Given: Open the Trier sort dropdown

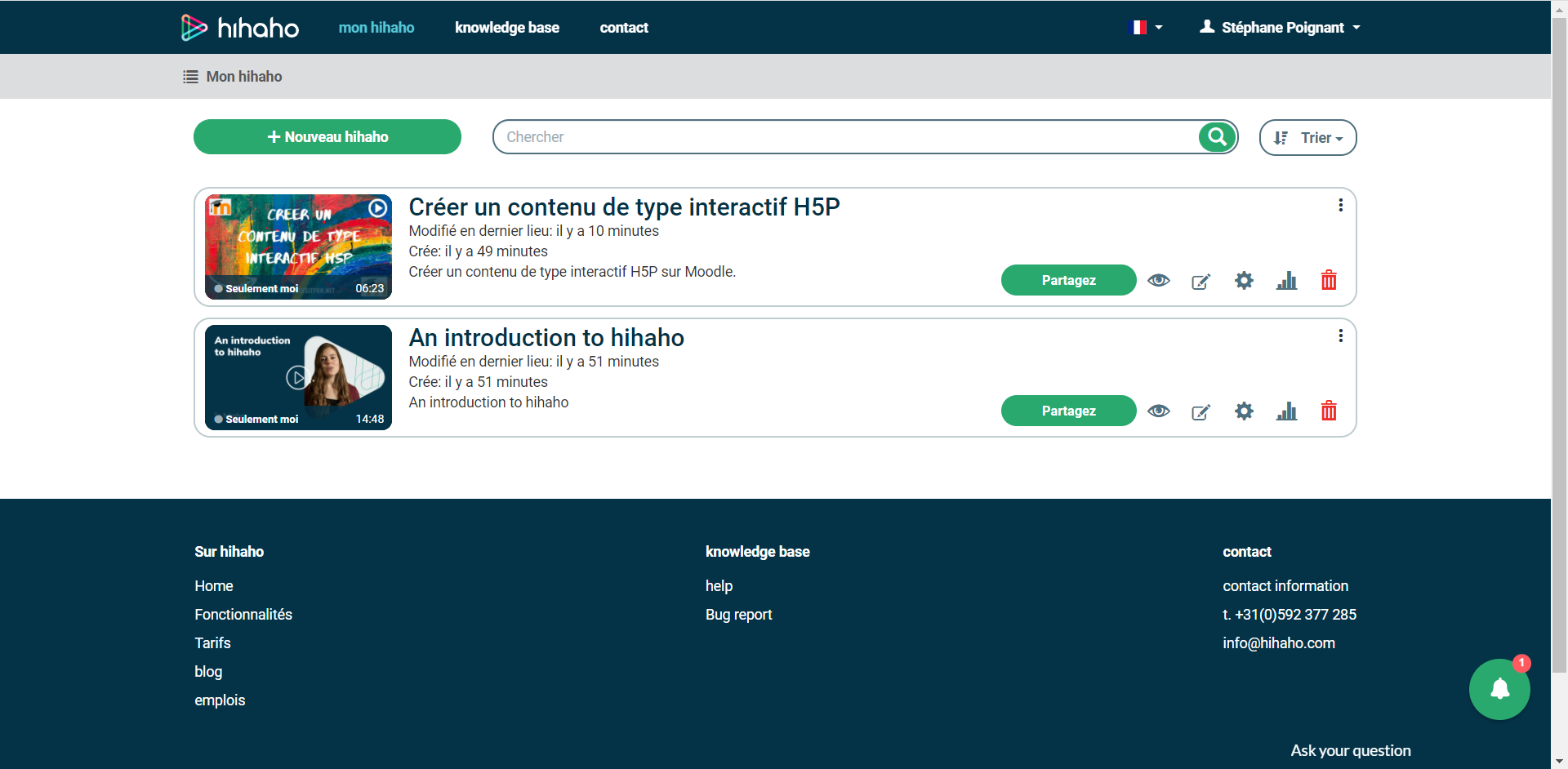Looking at the screenshot, I should 1307,138.
